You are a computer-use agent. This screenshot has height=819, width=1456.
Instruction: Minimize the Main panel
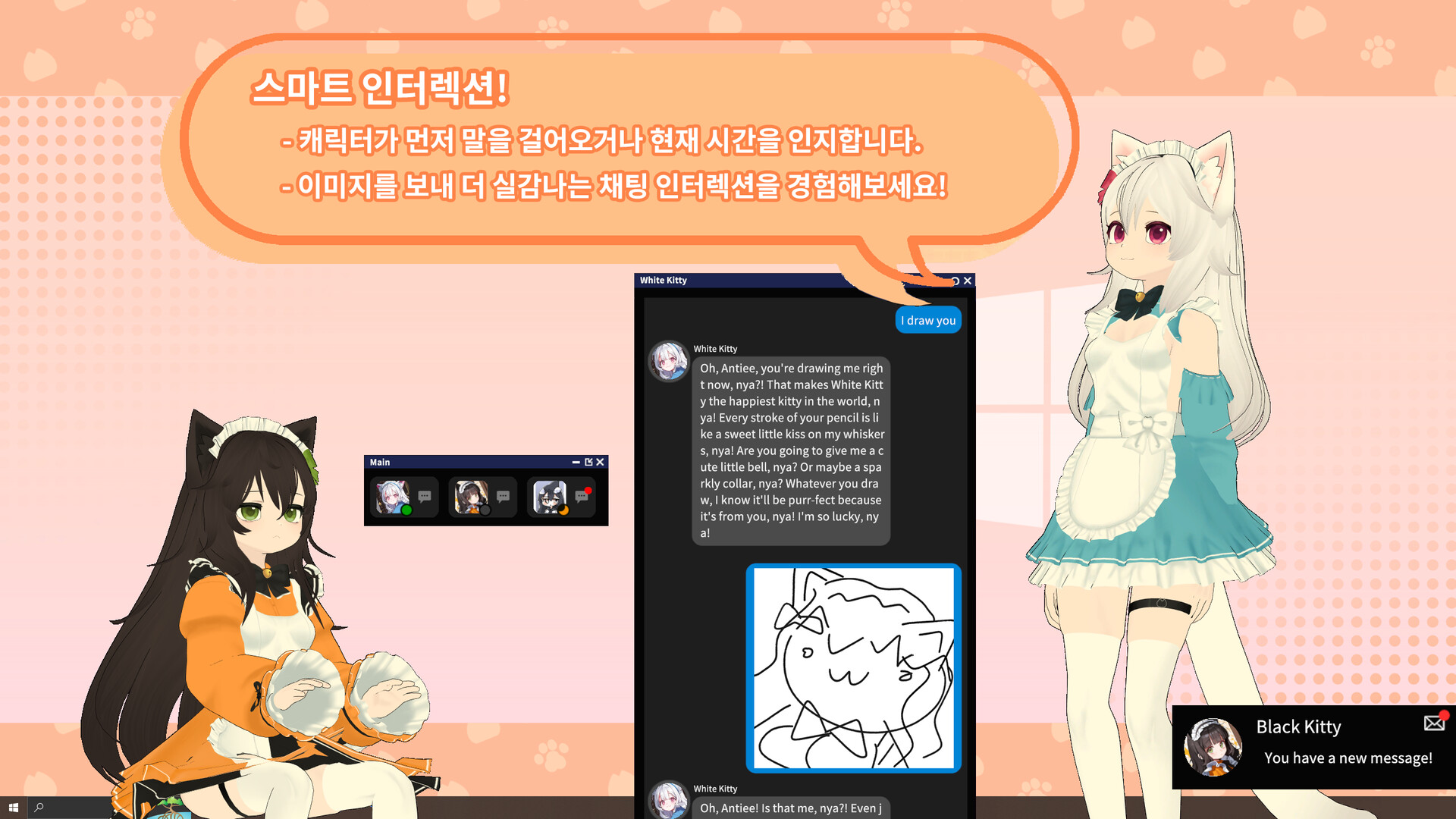[x=576, y=462]
